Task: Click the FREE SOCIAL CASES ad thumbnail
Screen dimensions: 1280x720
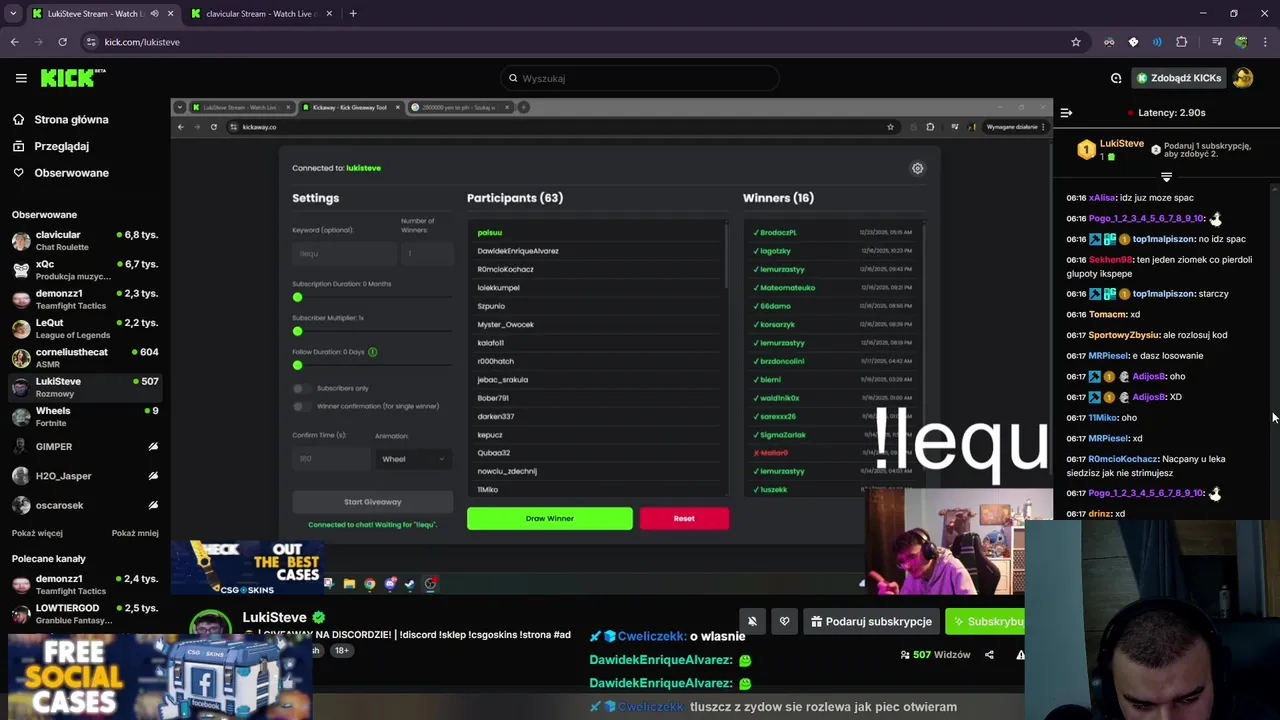Action: pyautogui.click(x=160, y=678)
